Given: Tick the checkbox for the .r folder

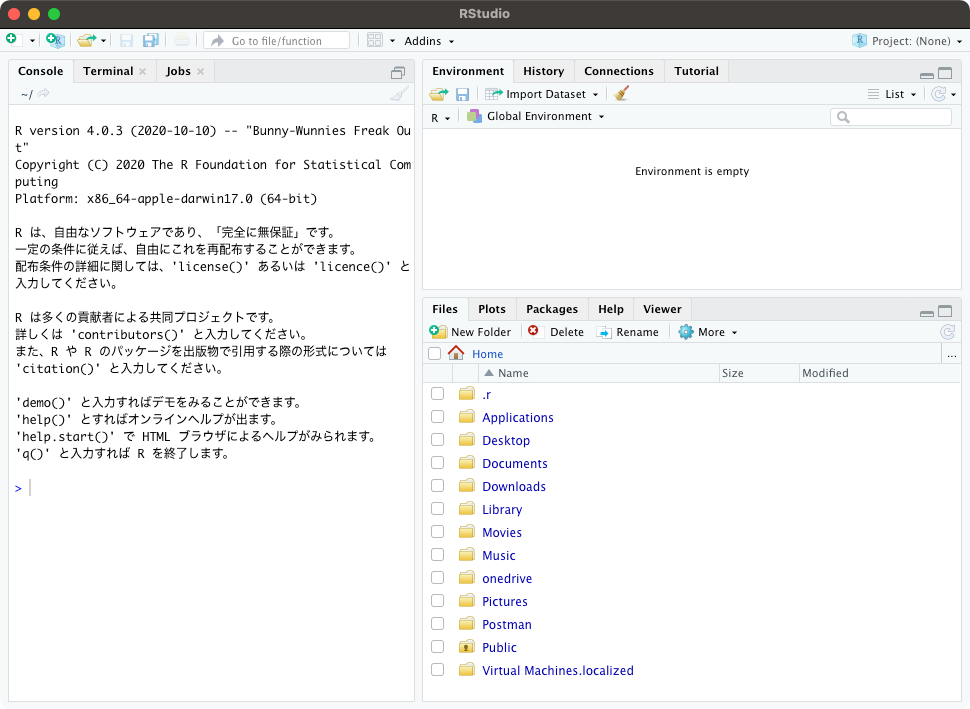Looking at the screenshot, I should [x=437, y=393].
